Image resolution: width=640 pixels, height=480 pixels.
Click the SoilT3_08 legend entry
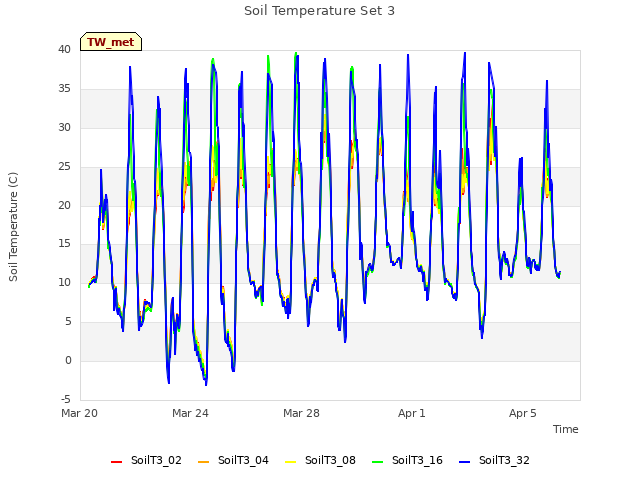[320, 460]
